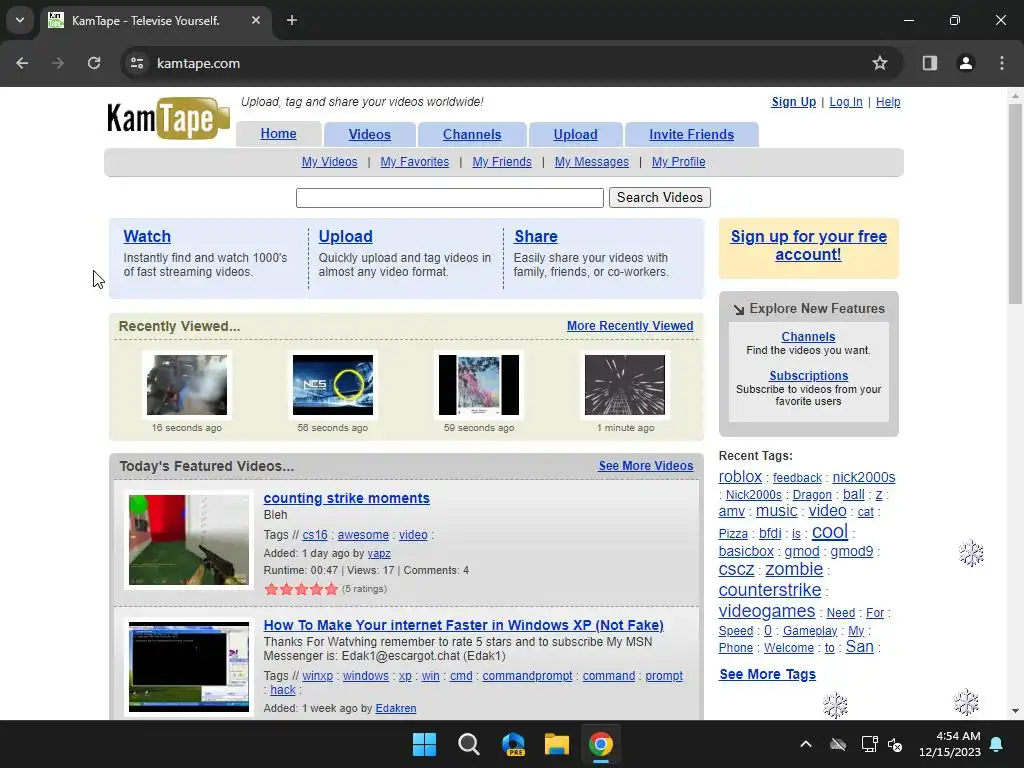Click the cs16 tag
This screenshot has height=768, width=1024.
315,535
